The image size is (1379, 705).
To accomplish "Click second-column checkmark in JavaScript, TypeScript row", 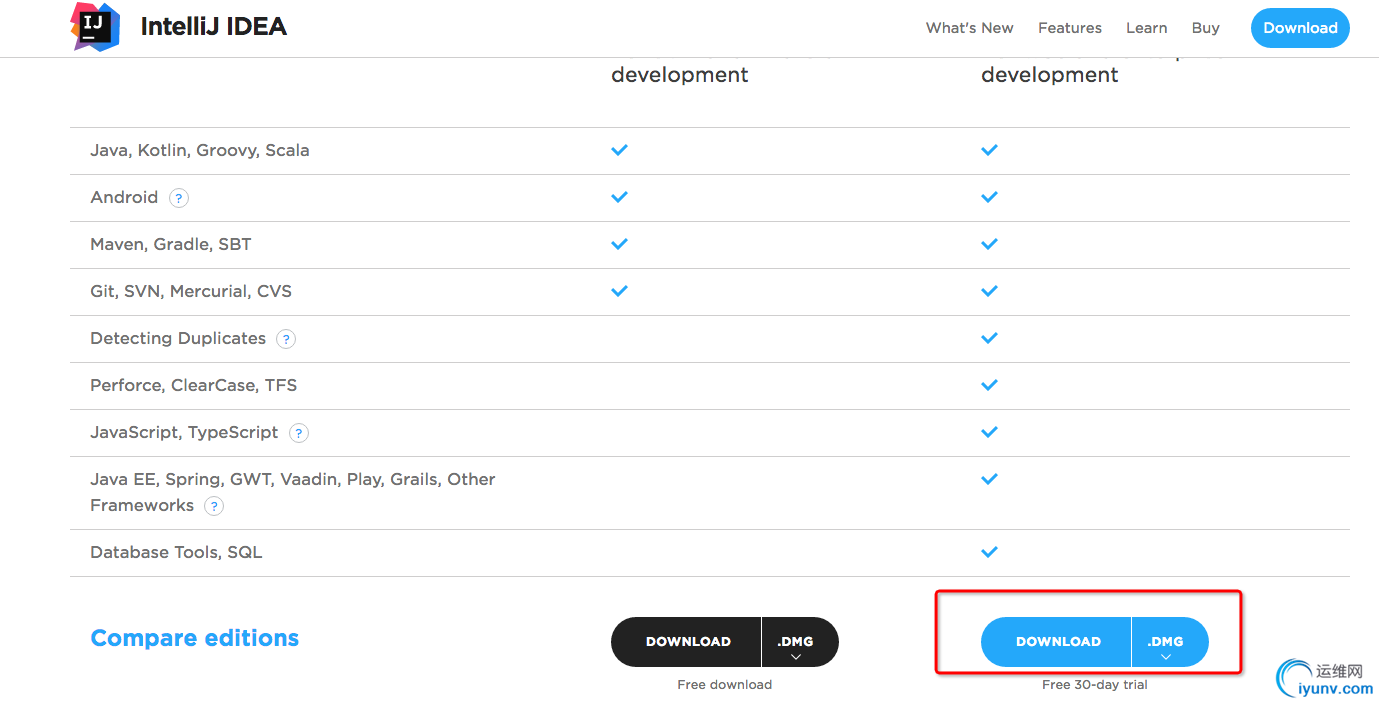I will click(x=990, y=432).
